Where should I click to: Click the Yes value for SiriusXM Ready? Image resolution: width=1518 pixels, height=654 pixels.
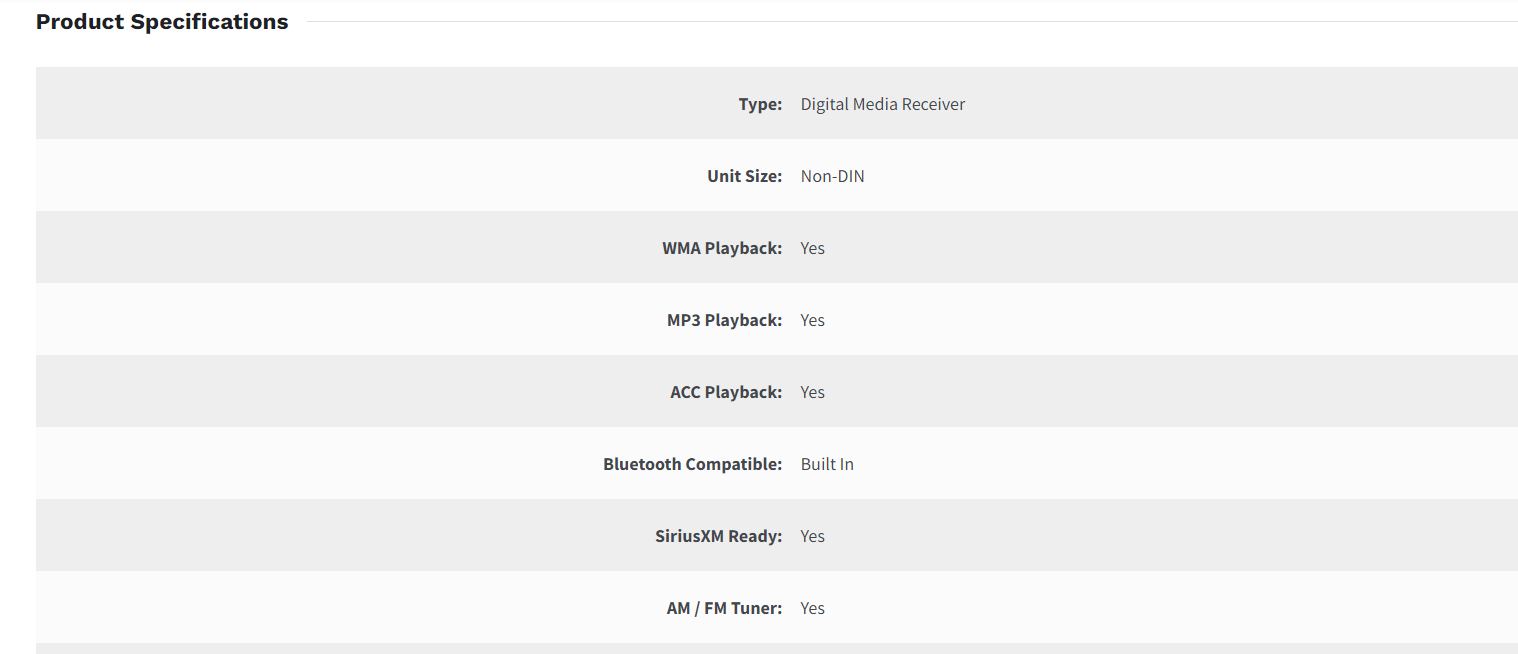[812, 536]
